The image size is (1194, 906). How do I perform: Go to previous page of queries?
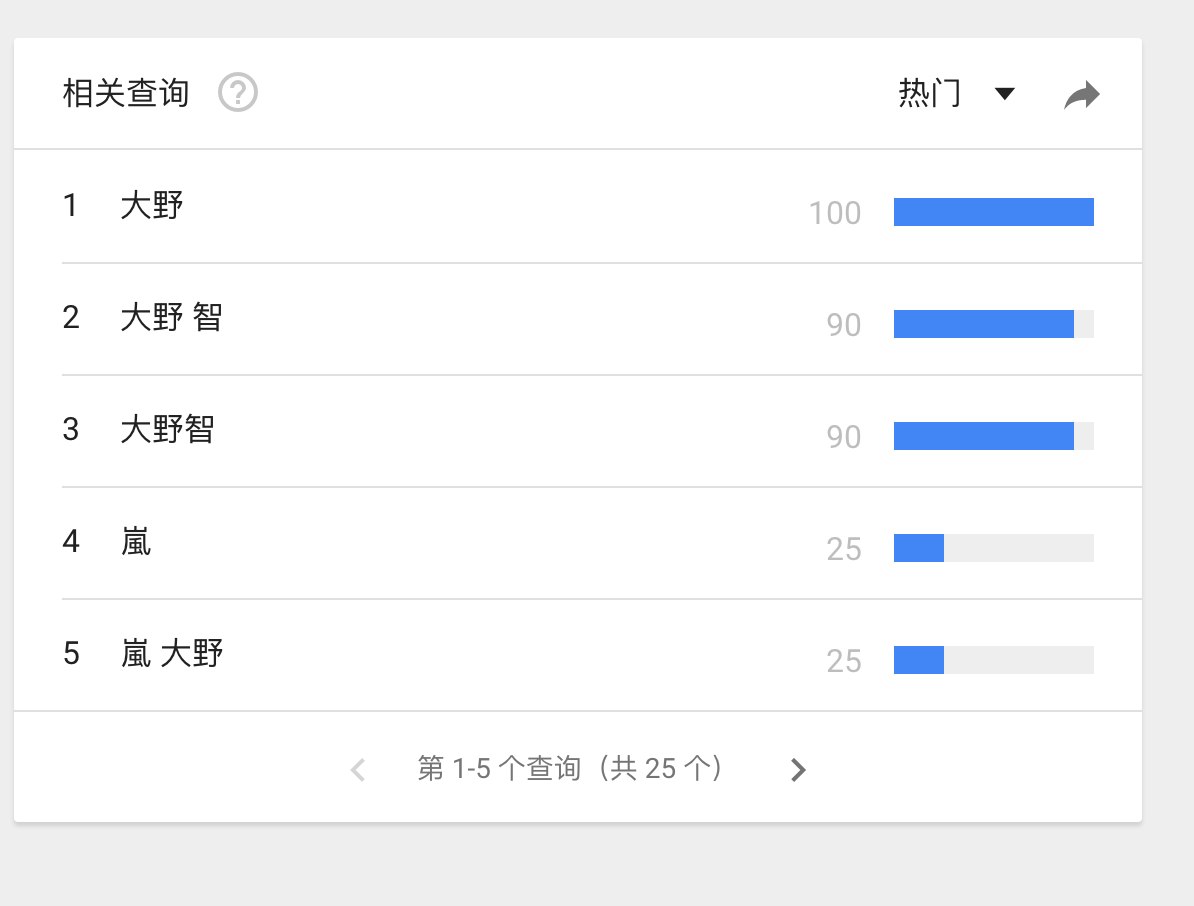(358, 769)
